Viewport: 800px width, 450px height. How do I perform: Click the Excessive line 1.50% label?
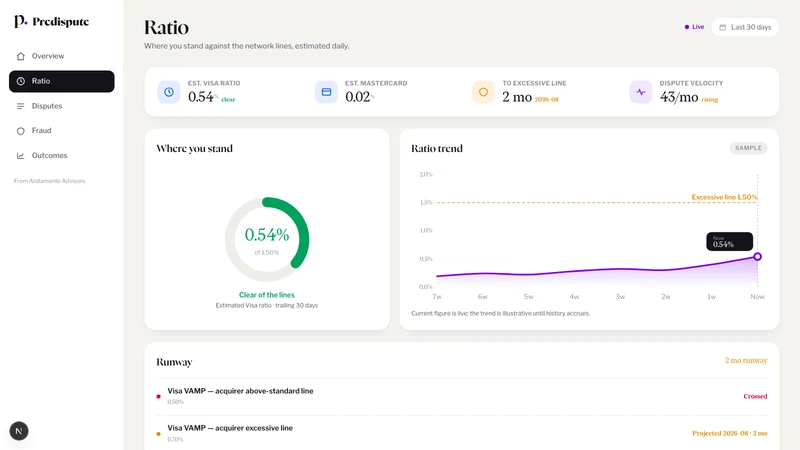coord(724,197)
